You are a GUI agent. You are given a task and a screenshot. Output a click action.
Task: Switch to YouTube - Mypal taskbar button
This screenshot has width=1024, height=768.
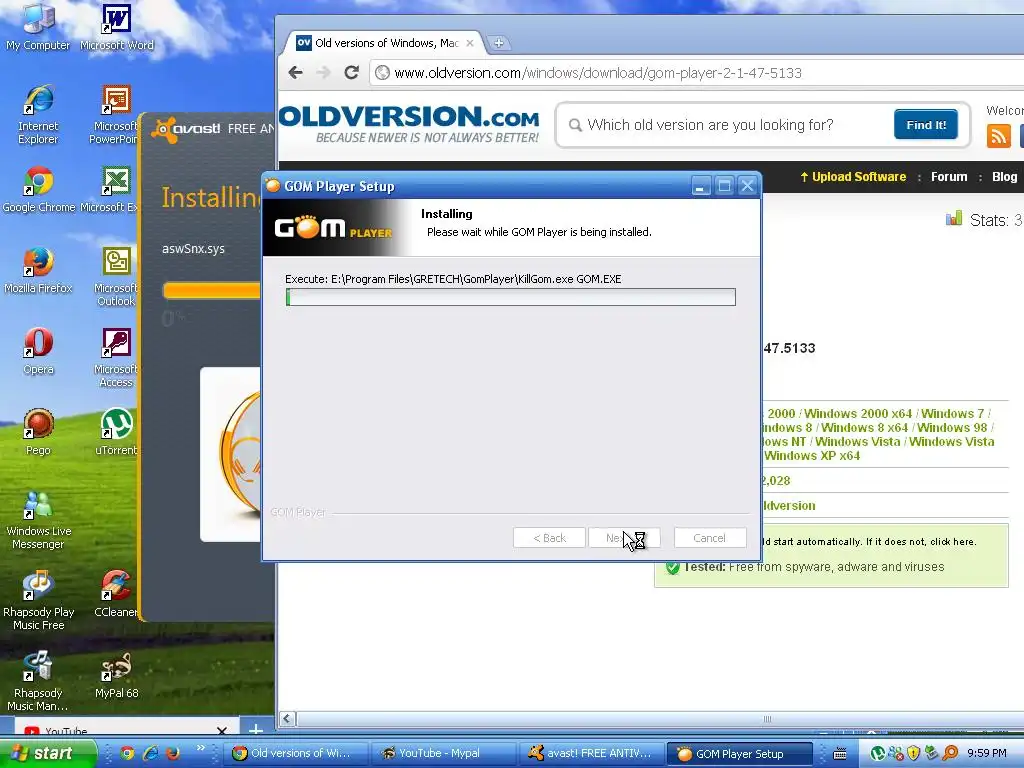[444, 753]
